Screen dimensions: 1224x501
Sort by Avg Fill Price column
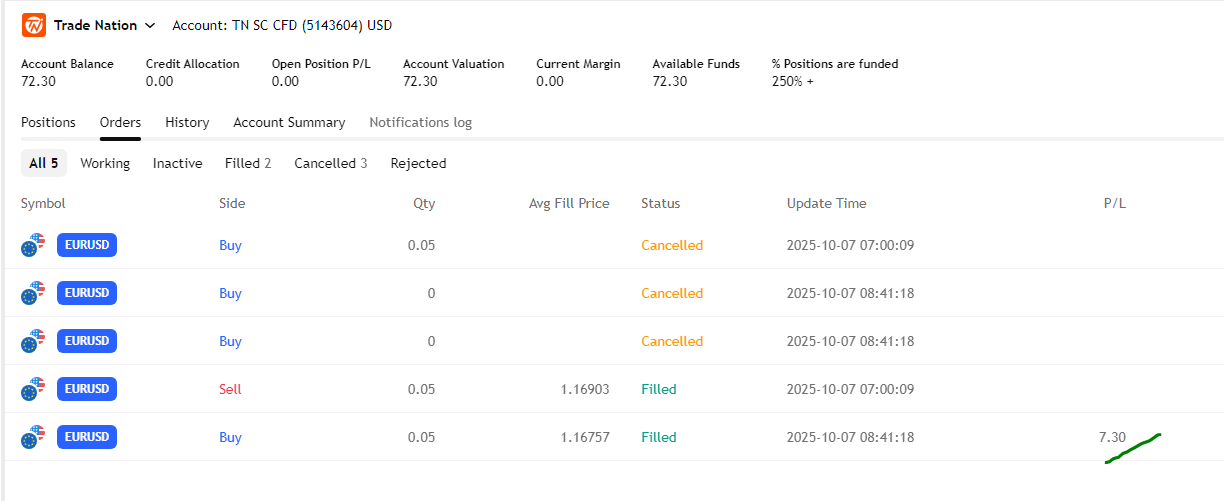click(569, 203)
